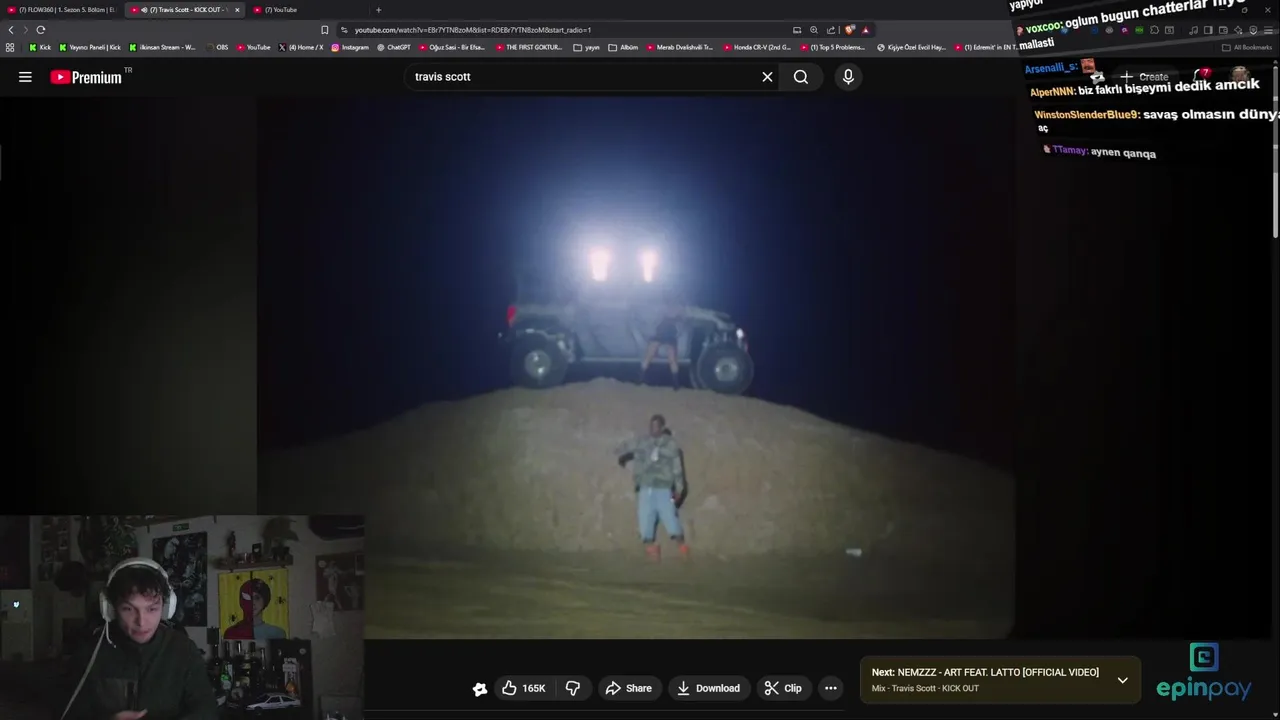Click the music note media control icon
The image size is (1280, 720).
coord(1193,30)
